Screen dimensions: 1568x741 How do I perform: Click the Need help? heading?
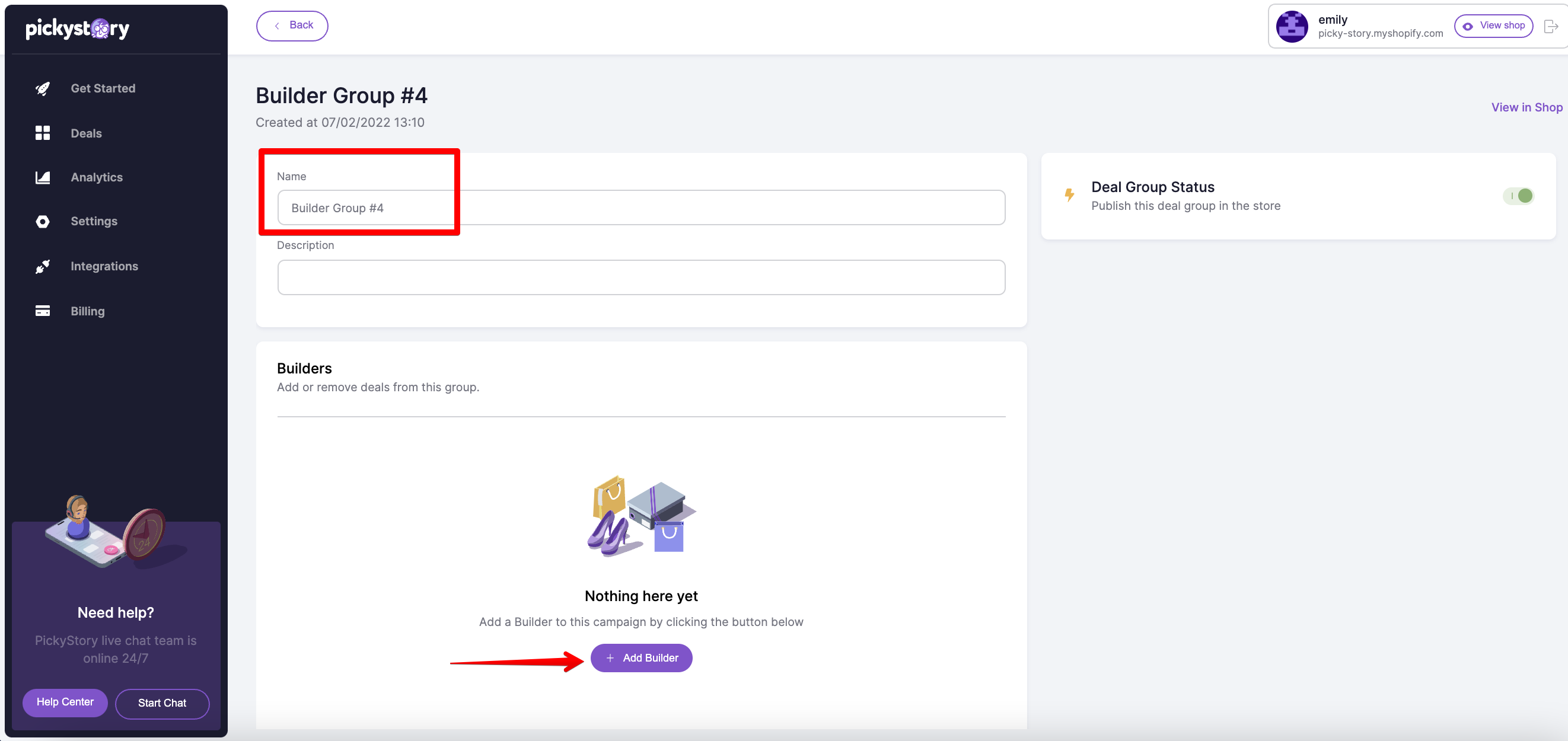click(116, 612)
